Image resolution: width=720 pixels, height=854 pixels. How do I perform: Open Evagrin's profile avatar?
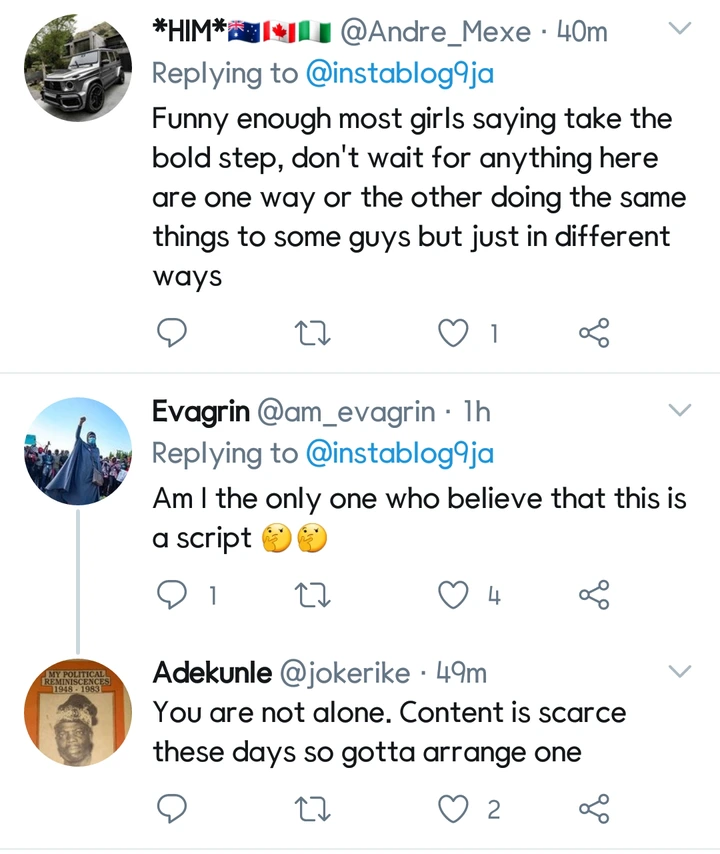(x=77, y=450)
